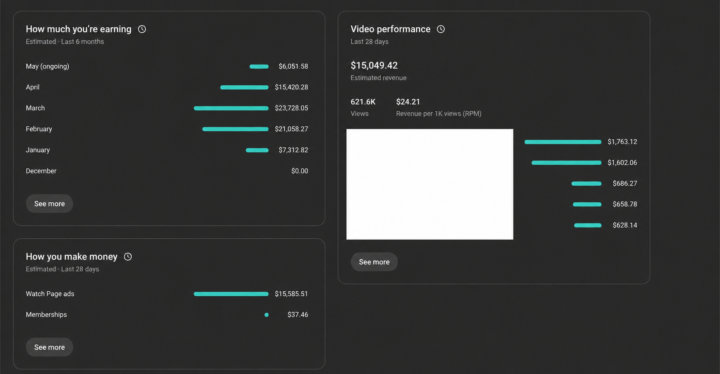The height and width of the screenshot is (374, 720).
Task: Click the $24.21 RPM figure
Action: (x=408, y=102)
